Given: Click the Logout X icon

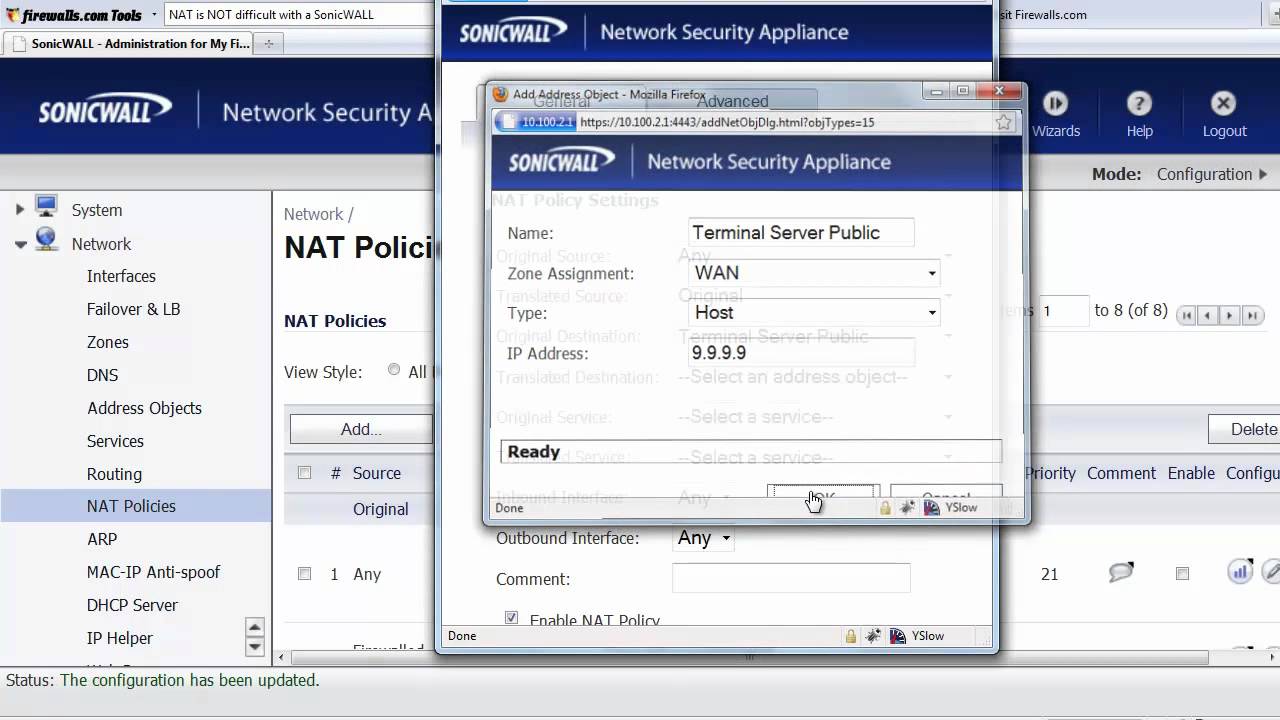Looking at the screenshot, I should pyautogui.click(x=1223, y=104).
